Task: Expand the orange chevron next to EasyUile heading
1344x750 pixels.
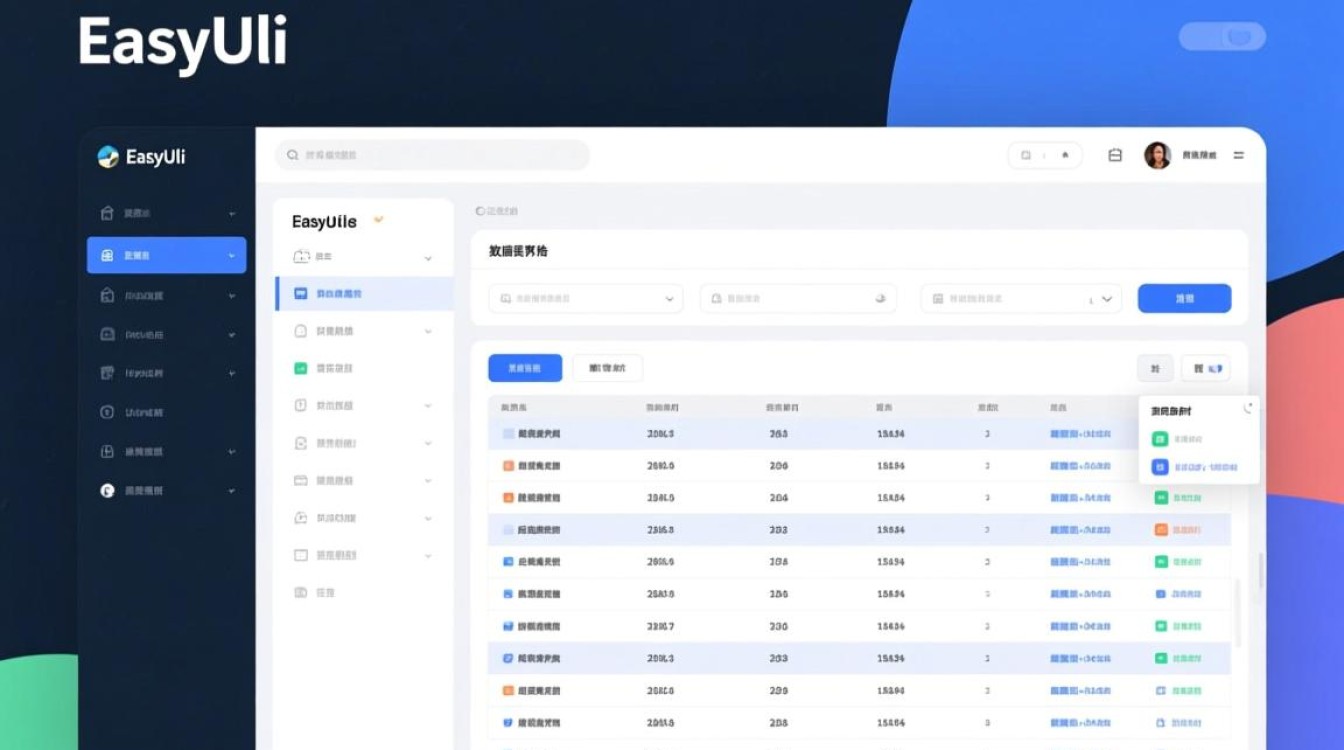Action: 378,220
